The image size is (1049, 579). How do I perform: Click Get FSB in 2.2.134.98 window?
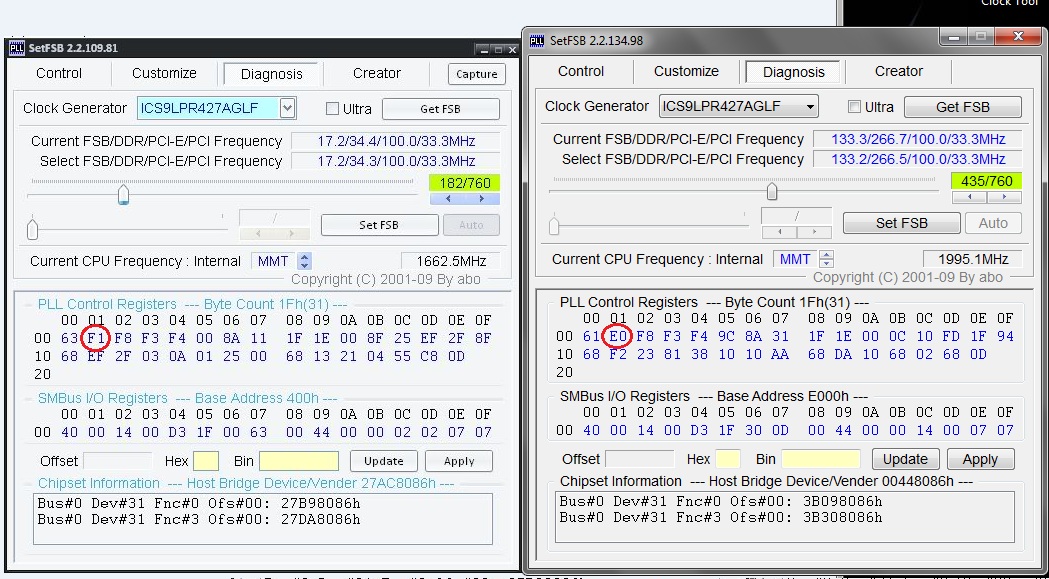(963, 106)
